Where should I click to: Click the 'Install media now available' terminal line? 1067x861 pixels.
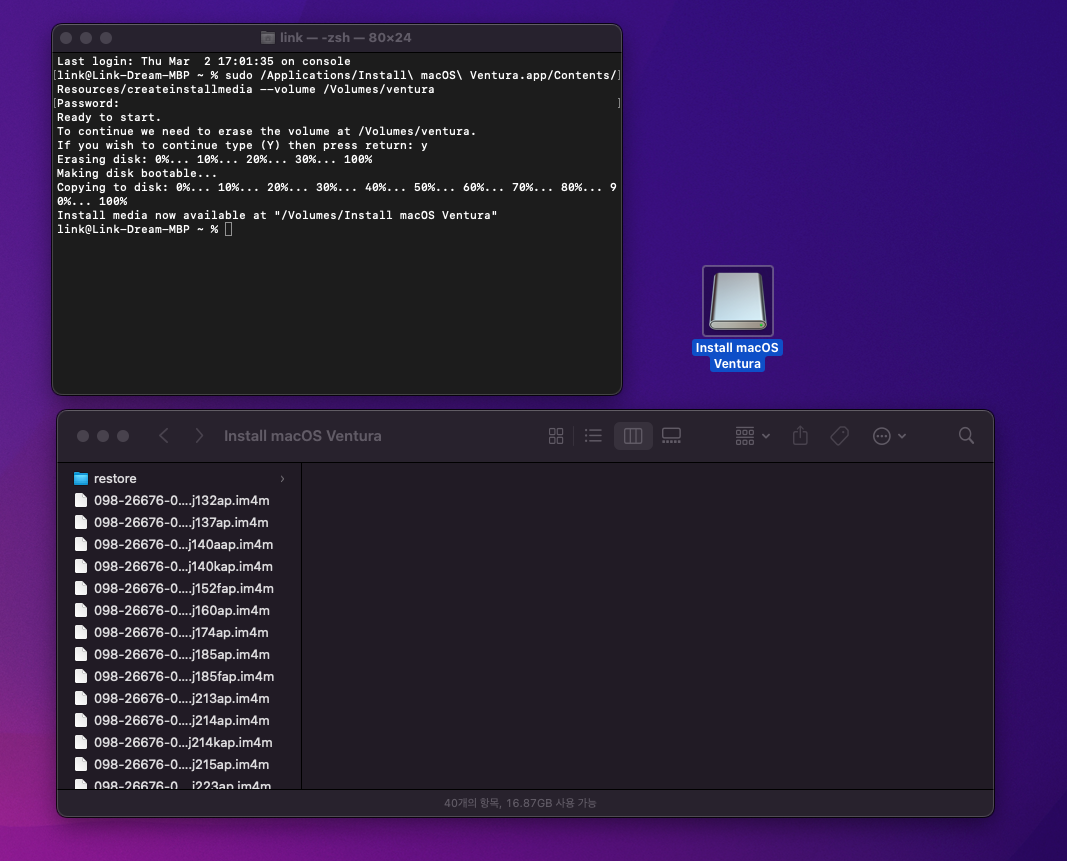(277, 215)
